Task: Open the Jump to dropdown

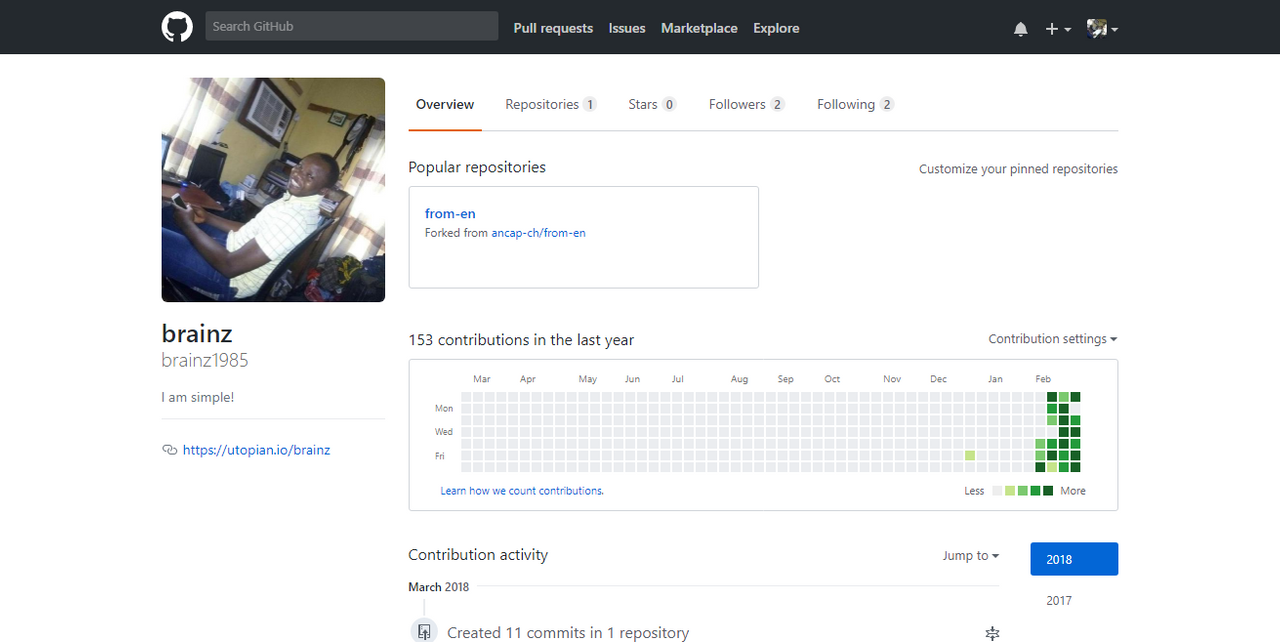Action: pyautogui.click(x=970, y=555)
